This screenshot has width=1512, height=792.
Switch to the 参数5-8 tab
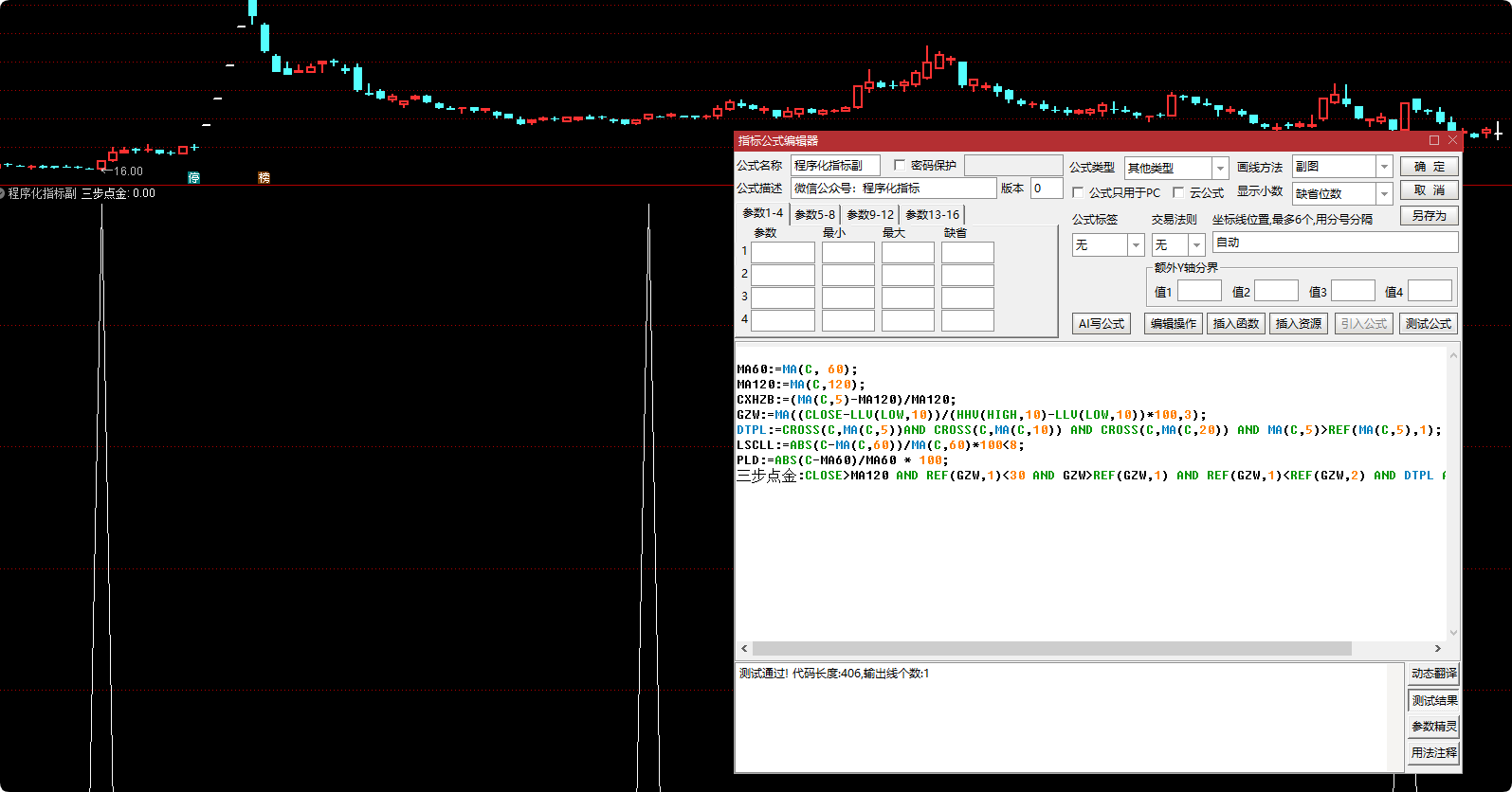815,215
